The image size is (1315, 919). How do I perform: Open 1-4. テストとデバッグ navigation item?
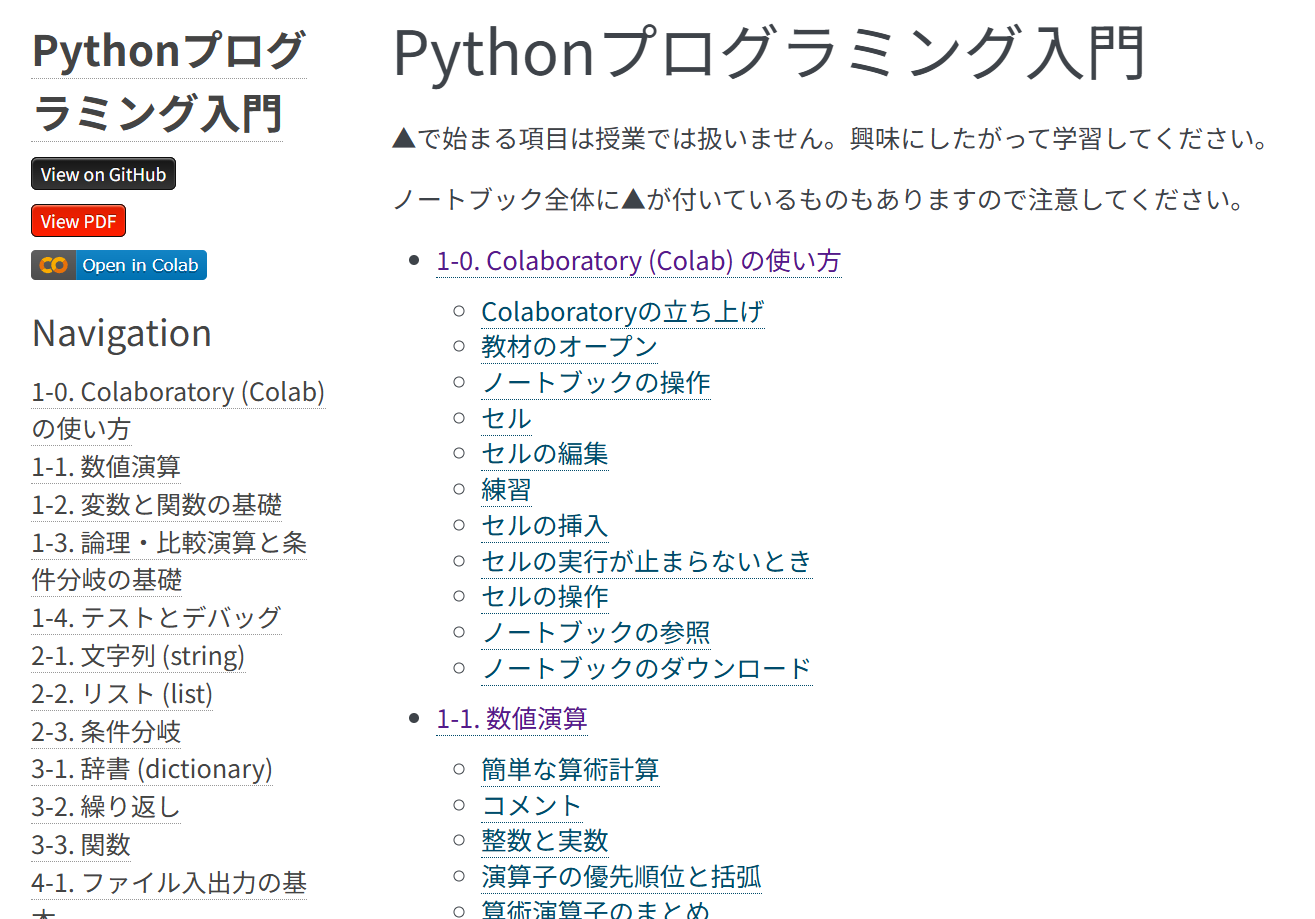click(156, 618)
